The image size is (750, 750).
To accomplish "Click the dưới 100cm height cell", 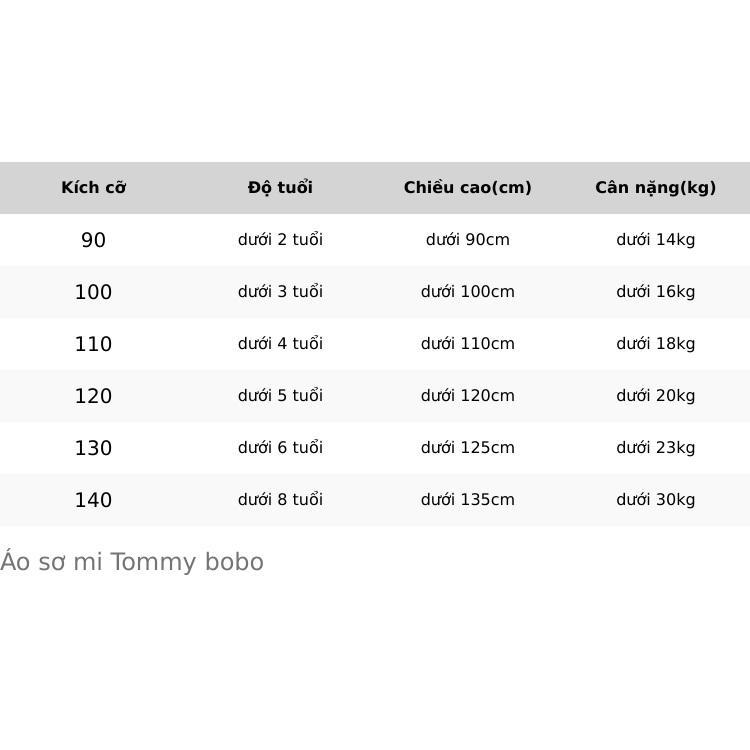I will point(468,291).
